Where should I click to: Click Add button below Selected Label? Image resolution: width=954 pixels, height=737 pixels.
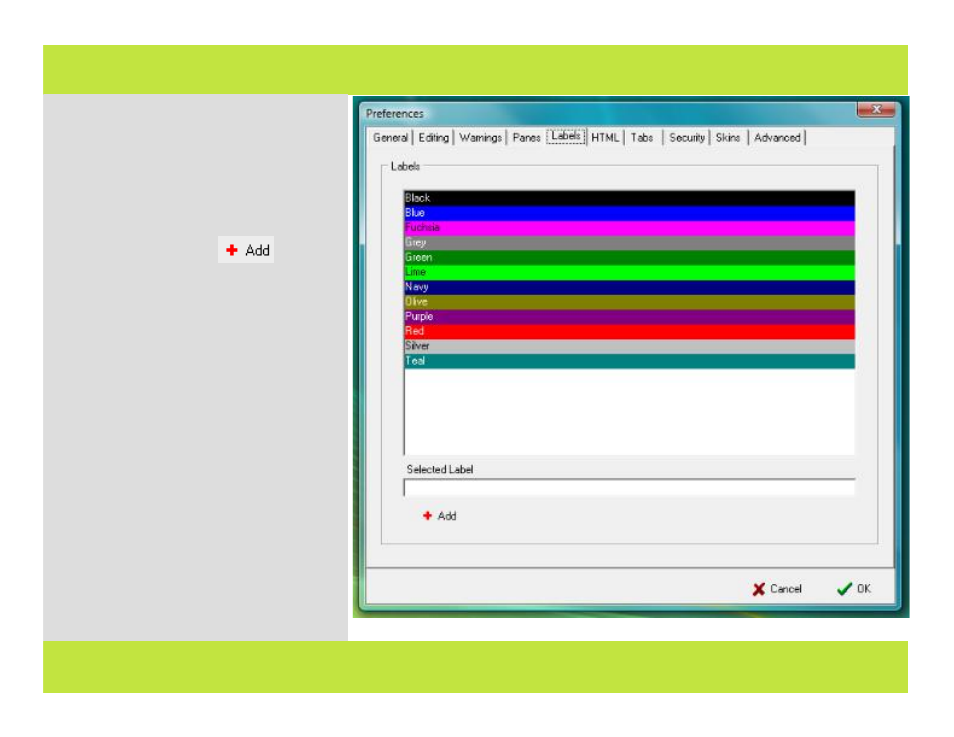(x=439, y=516)
